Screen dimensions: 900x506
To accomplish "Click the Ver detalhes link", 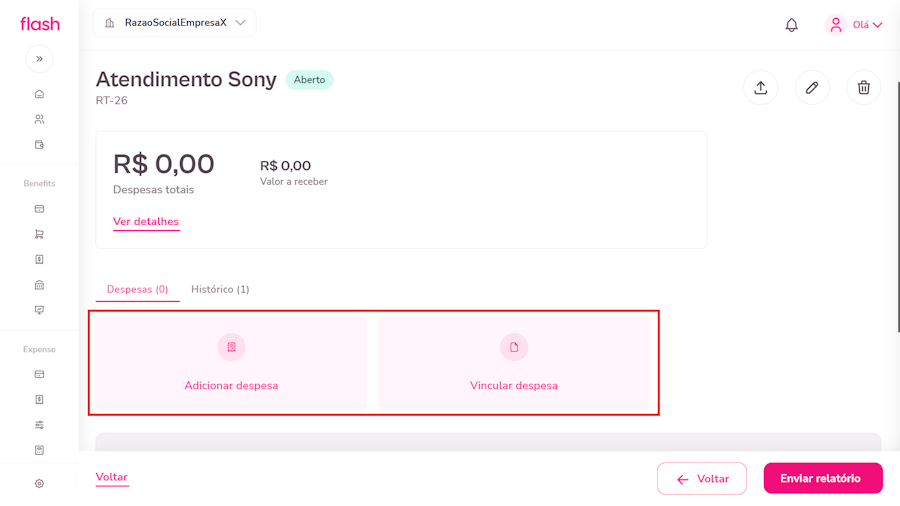I will [x=146, y=222].
